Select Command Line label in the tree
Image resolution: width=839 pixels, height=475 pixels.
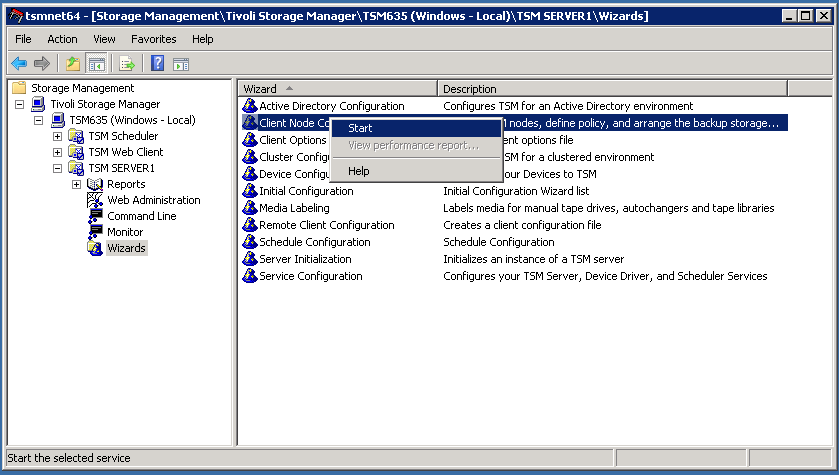142,216
